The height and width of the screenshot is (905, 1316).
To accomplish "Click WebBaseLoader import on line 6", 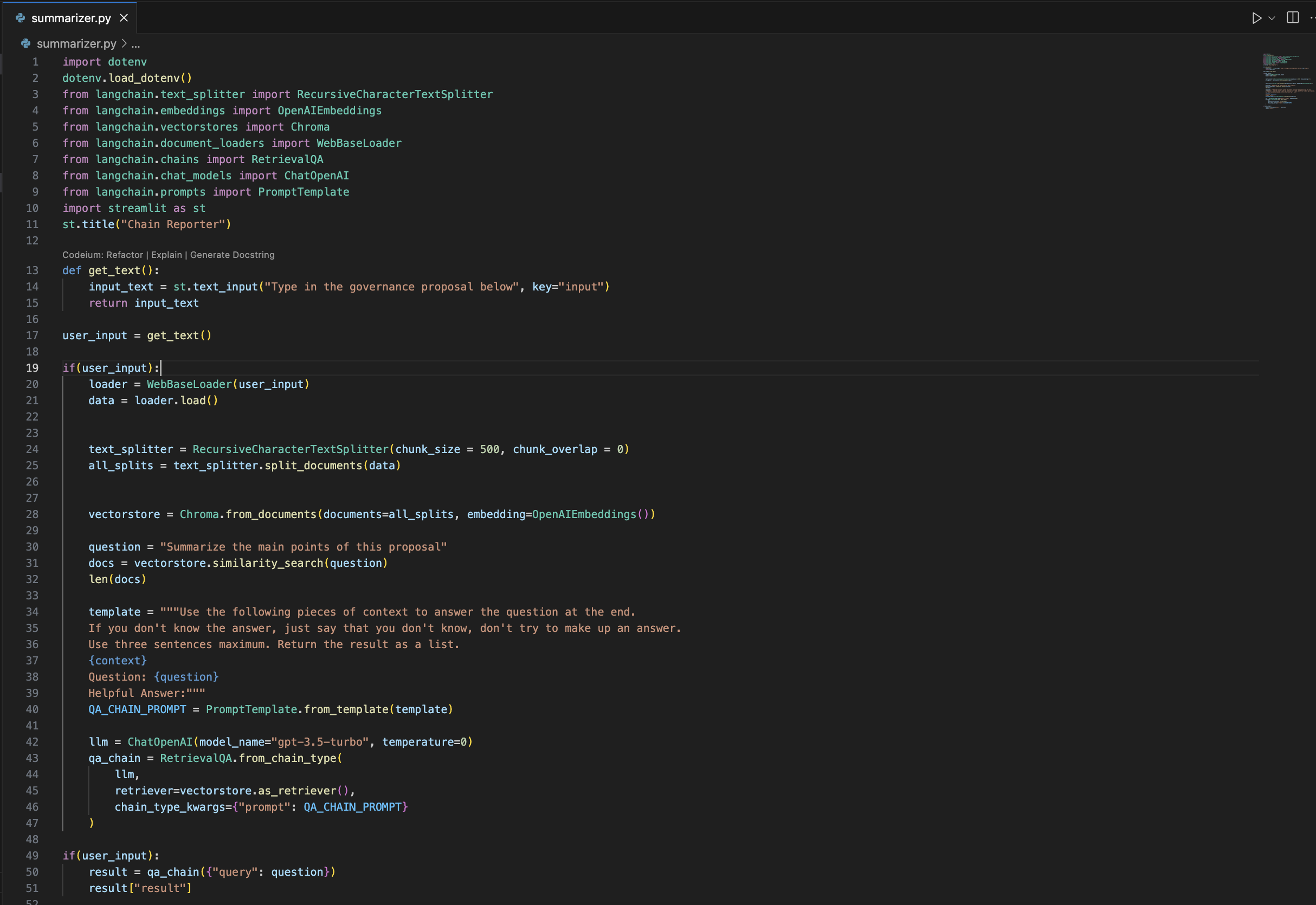I will point(359,144).
